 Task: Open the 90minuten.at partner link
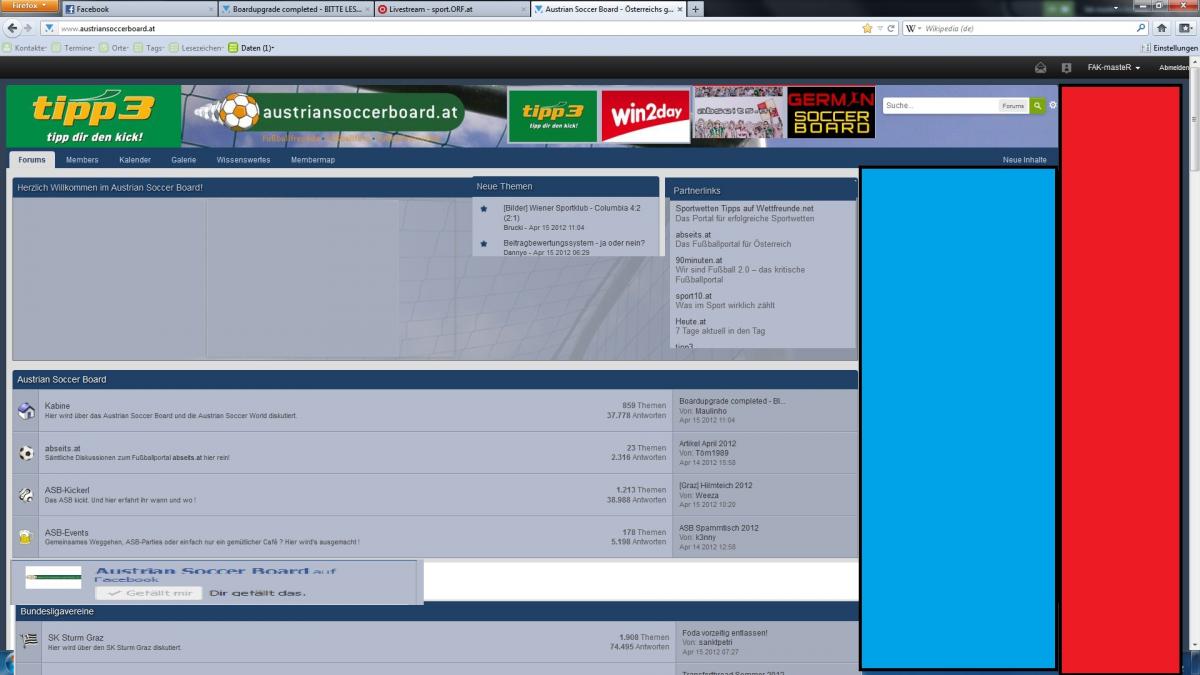(699, 260)
